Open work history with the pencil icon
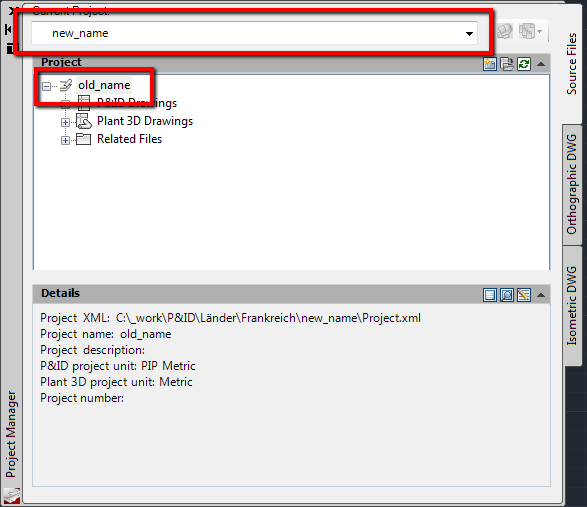 tap(524, 295)
